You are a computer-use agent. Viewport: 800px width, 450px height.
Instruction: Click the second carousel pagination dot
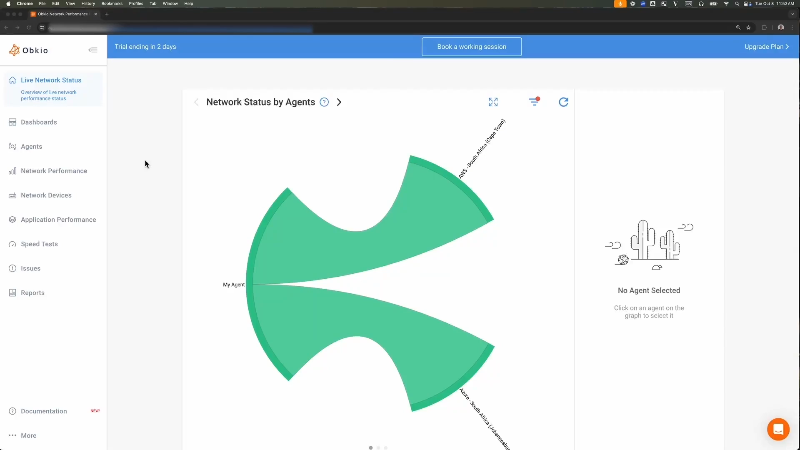pyautogui.click(x=378, y=447)
